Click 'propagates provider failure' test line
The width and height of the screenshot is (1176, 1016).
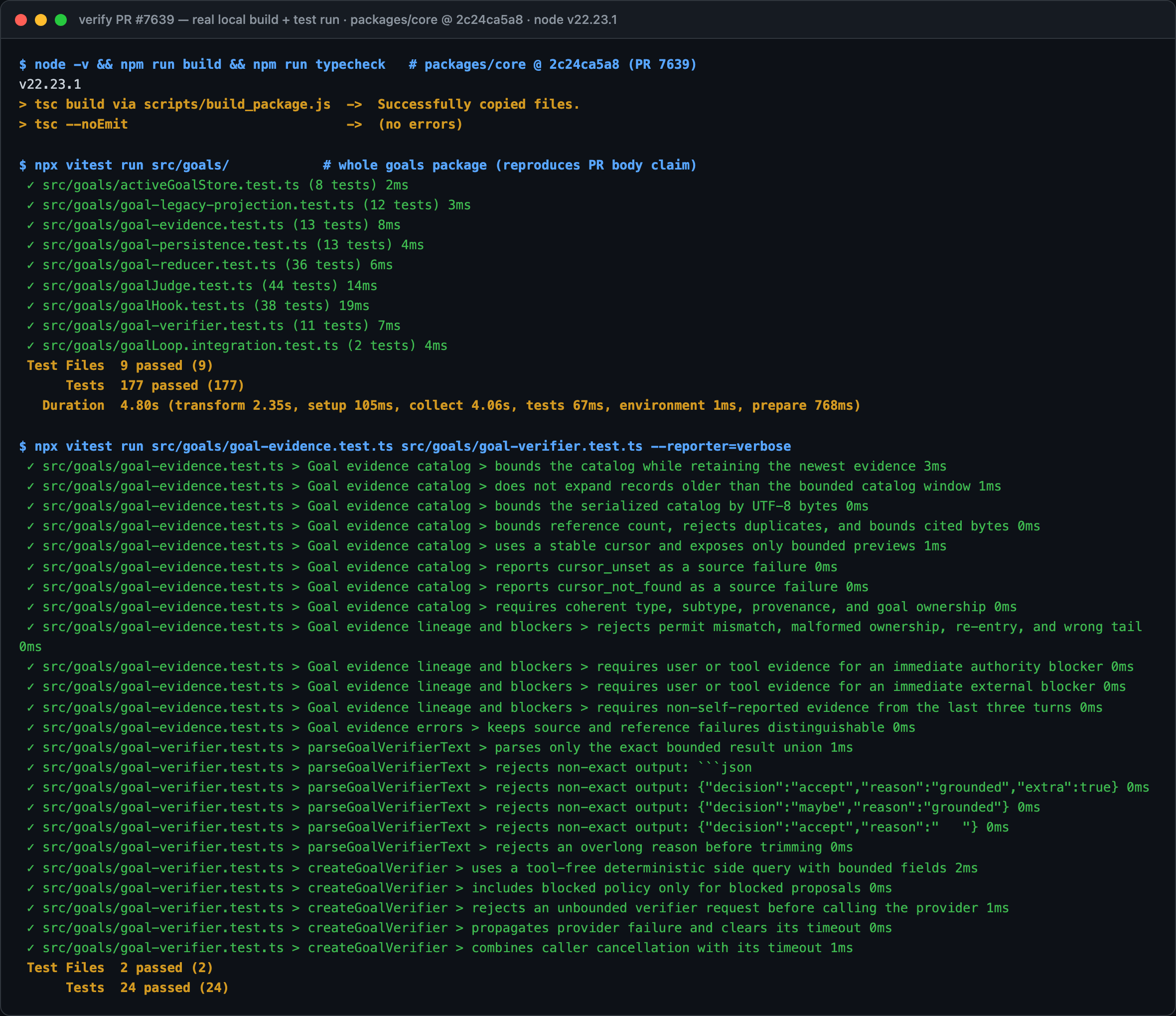459,927
